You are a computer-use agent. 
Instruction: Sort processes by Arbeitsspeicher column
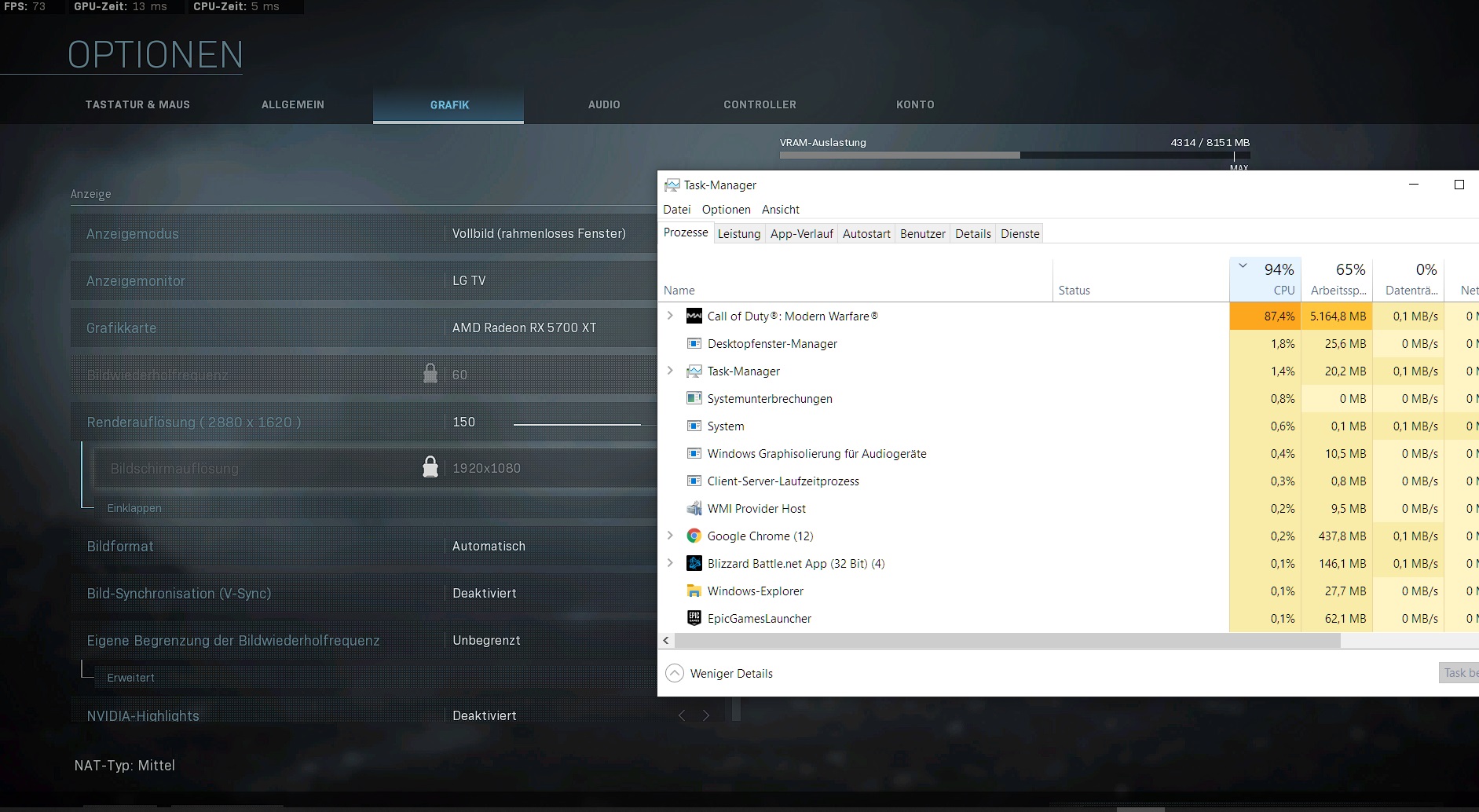[1338, 280]
